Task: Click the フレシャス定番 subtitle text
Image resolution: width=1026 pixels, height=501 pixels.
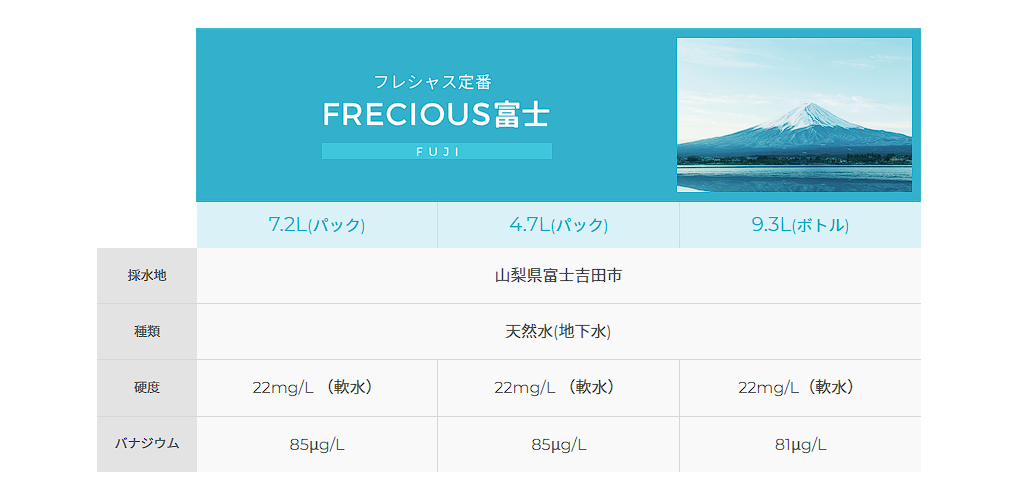Action: [x=433, y=82]
